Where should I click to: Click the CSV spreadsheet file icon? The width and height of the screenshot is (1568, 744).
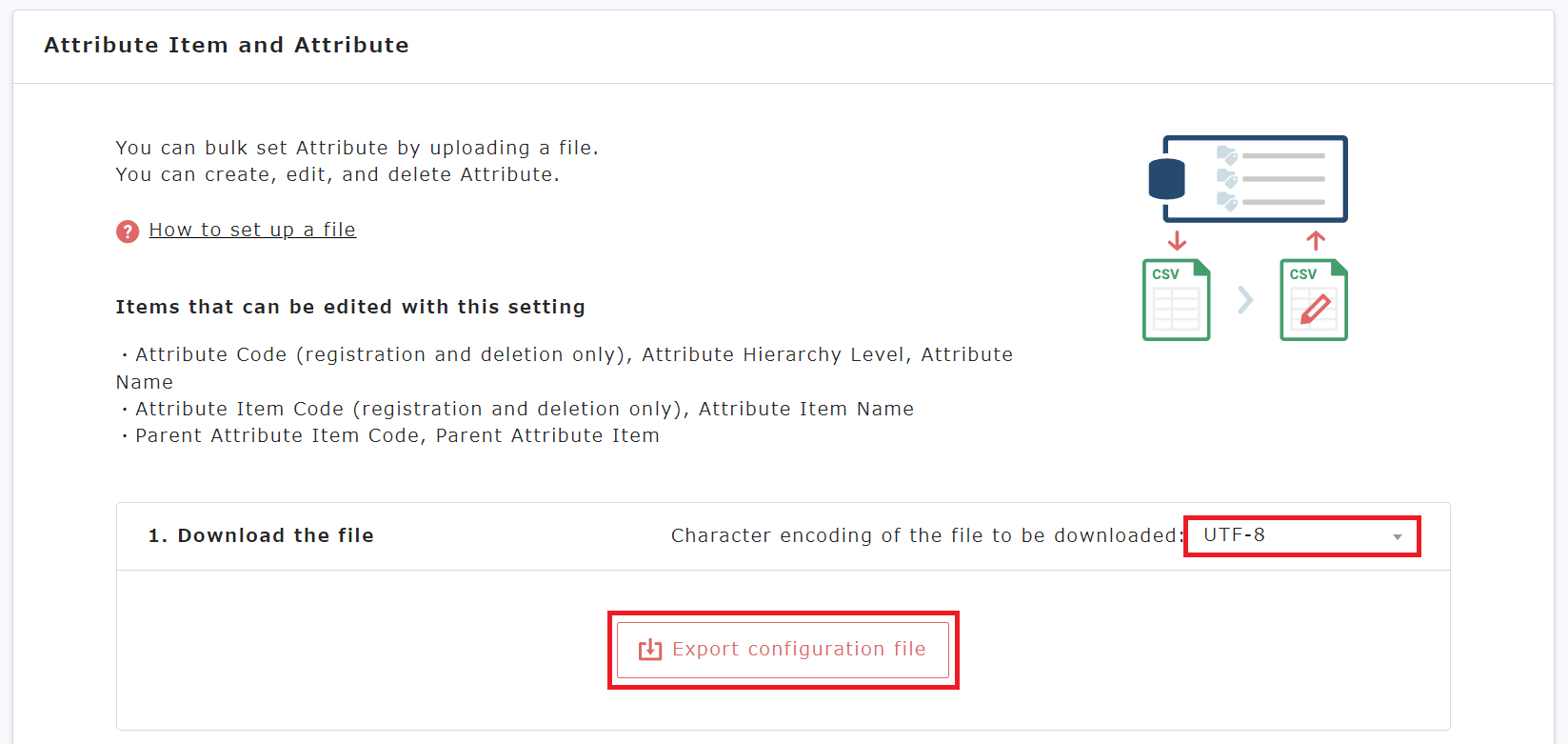pos(1176,300)
